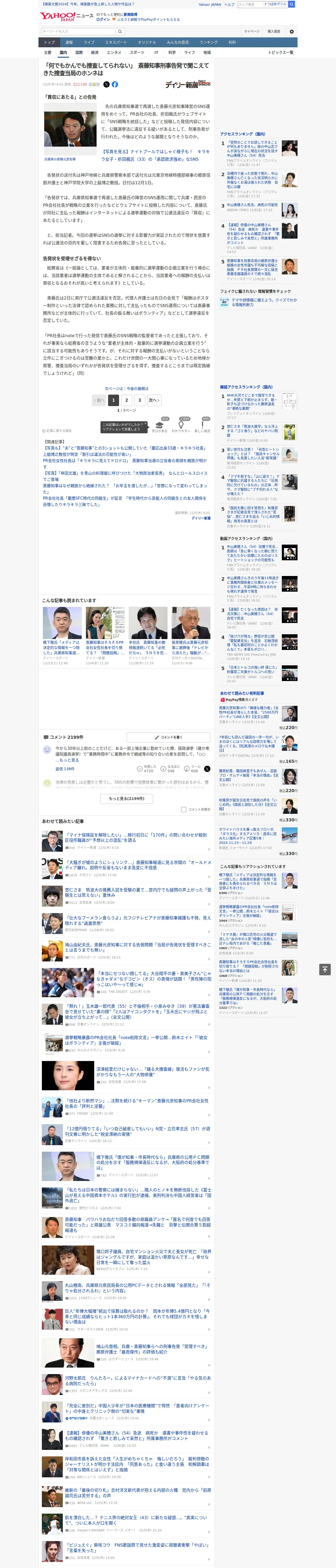This screenshot has width=336, height=1568.
Task: Click 記事に関する報告 report icon link
Action: (57, 430)
